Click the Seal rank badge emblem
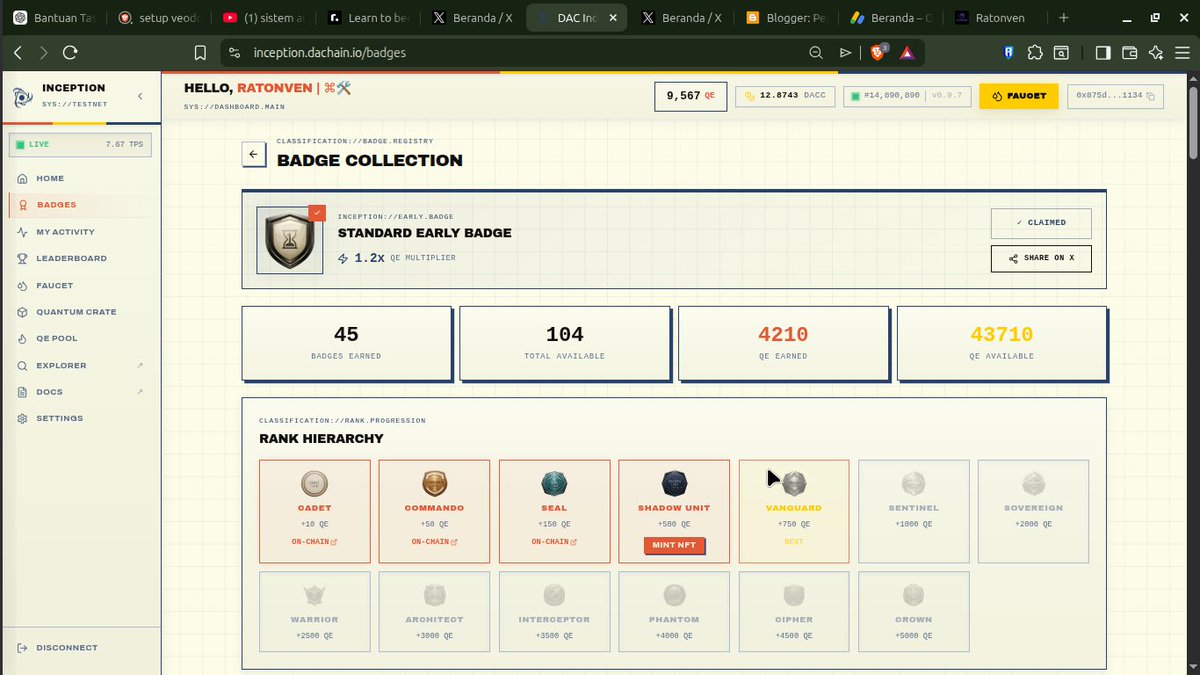Image resolution: width=1200 pixels, height=675 pixels. [x=555, y=485]
